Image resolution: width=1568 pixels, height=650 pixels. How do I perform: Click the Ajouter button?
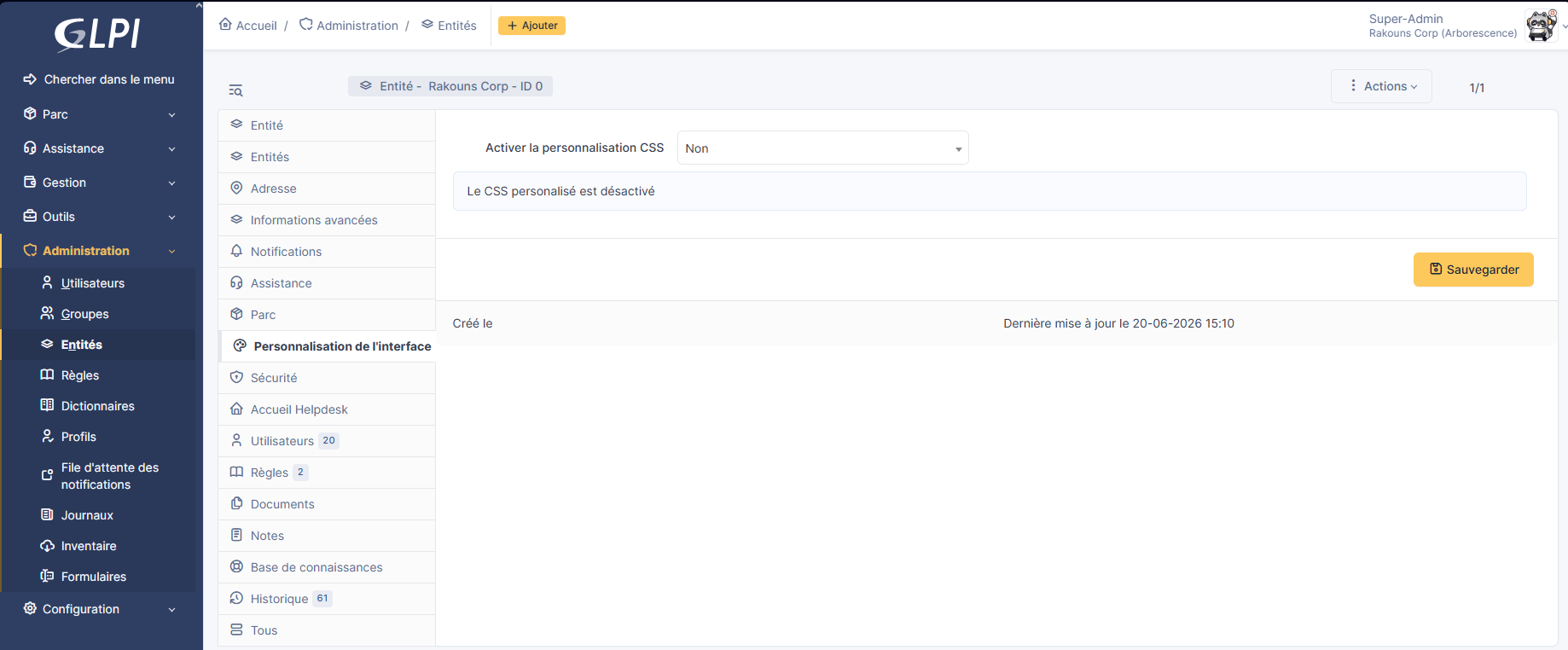tap(531, 26)
